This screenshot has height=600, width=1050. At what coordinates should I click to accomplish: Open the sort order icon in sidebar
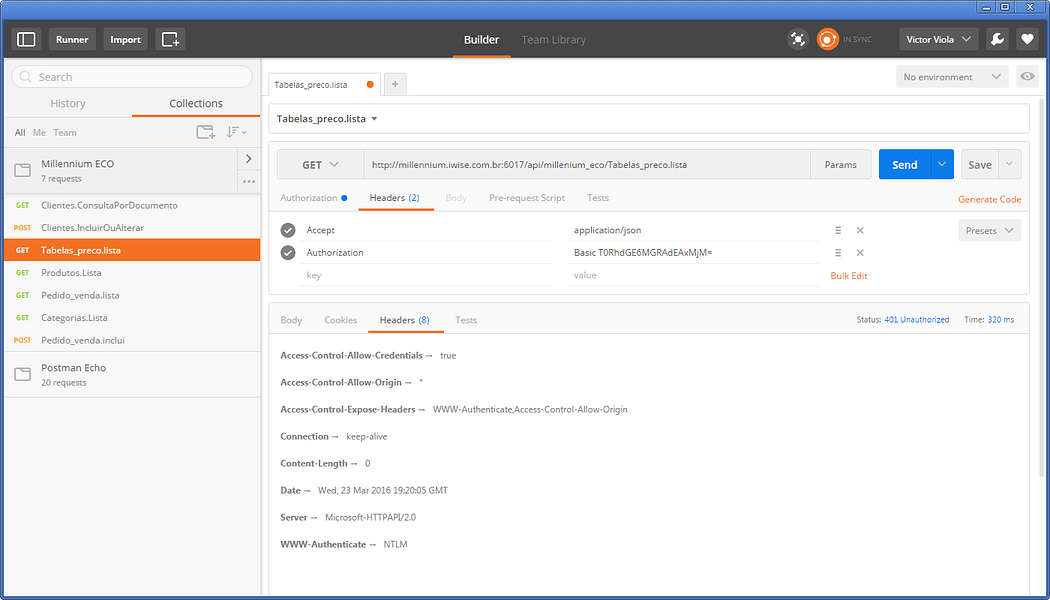(236, 131)
